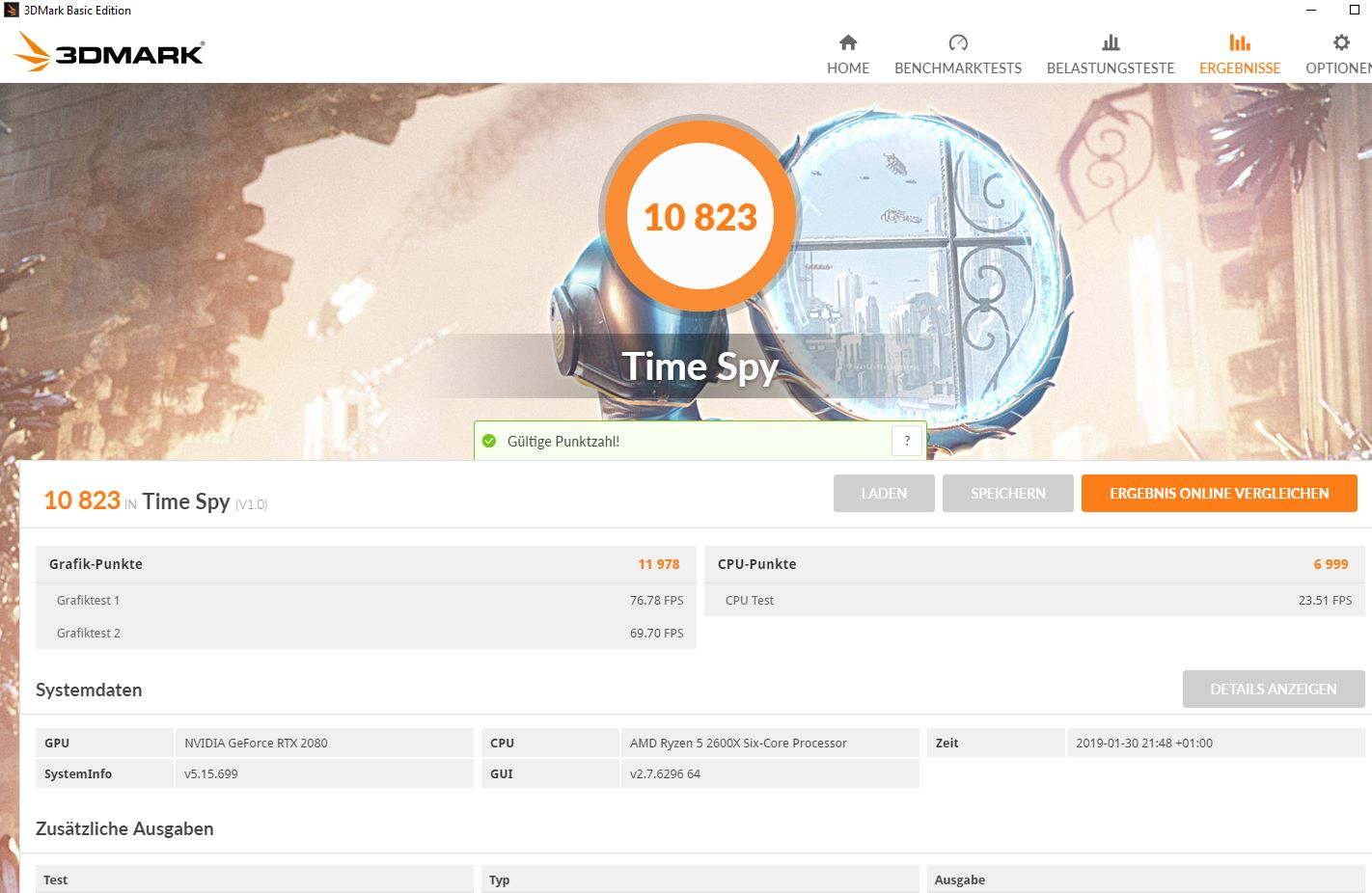Click AMD Ryzen 5 2600X processor text

click(738, 743)
